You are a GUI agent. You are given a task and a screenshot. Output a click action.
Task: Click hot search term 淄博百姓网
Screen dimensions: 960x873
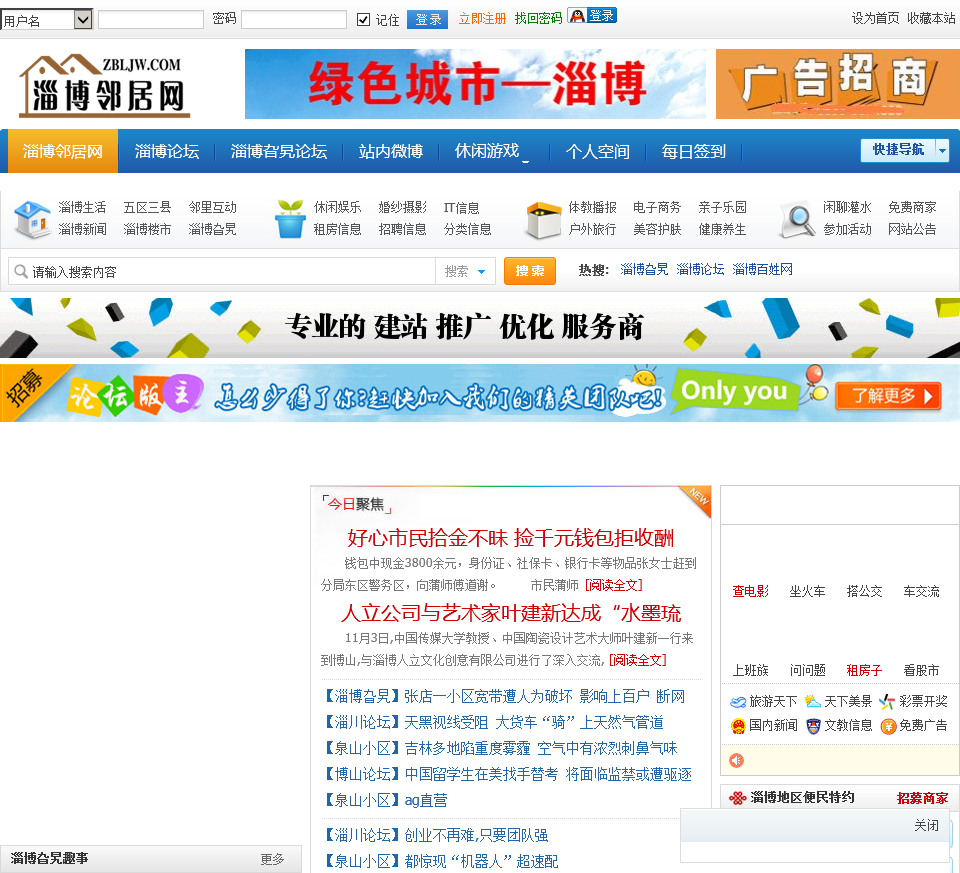762,269
